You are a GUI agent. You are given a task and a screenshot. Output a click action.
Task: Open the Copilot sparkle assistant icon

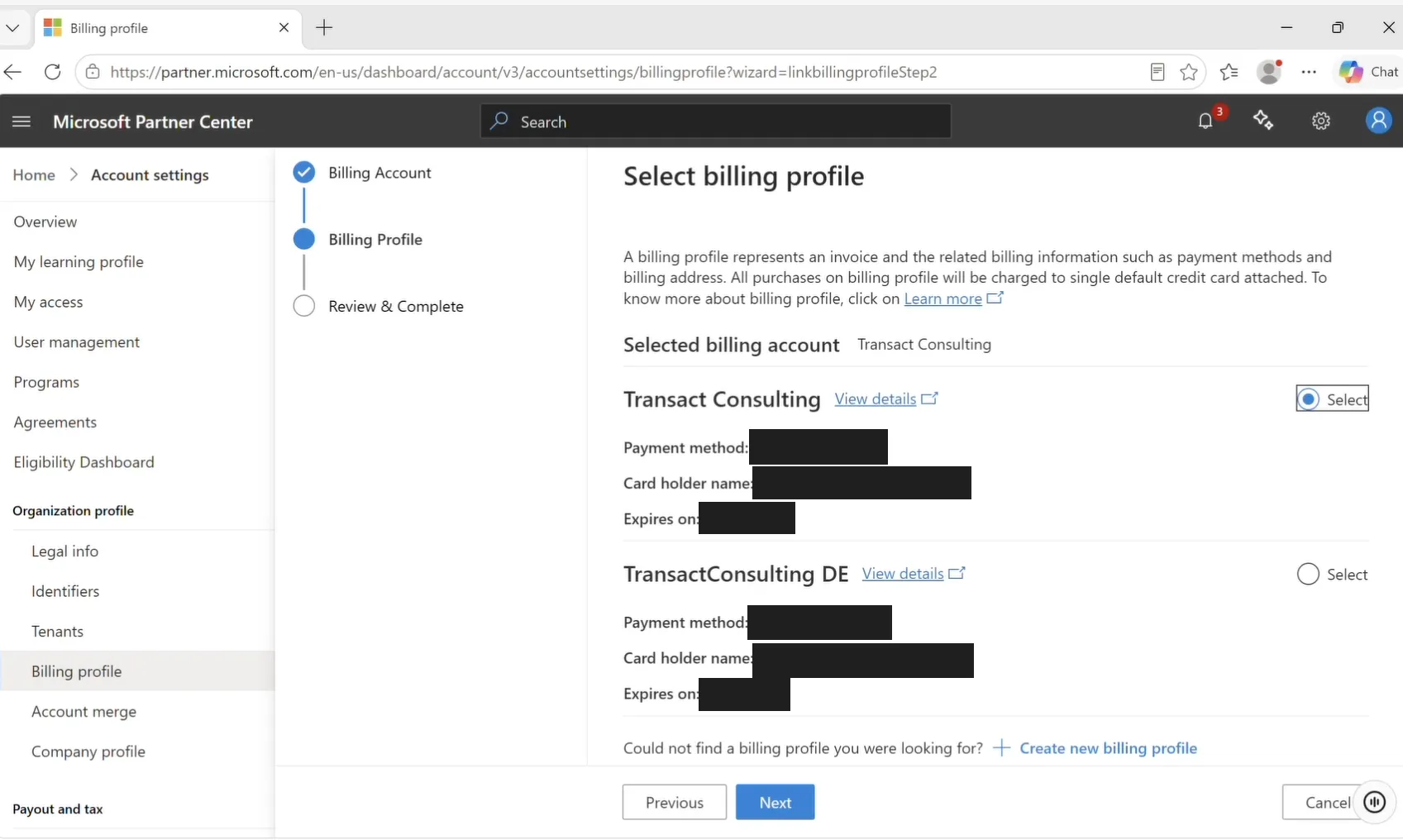point(1263,121)
